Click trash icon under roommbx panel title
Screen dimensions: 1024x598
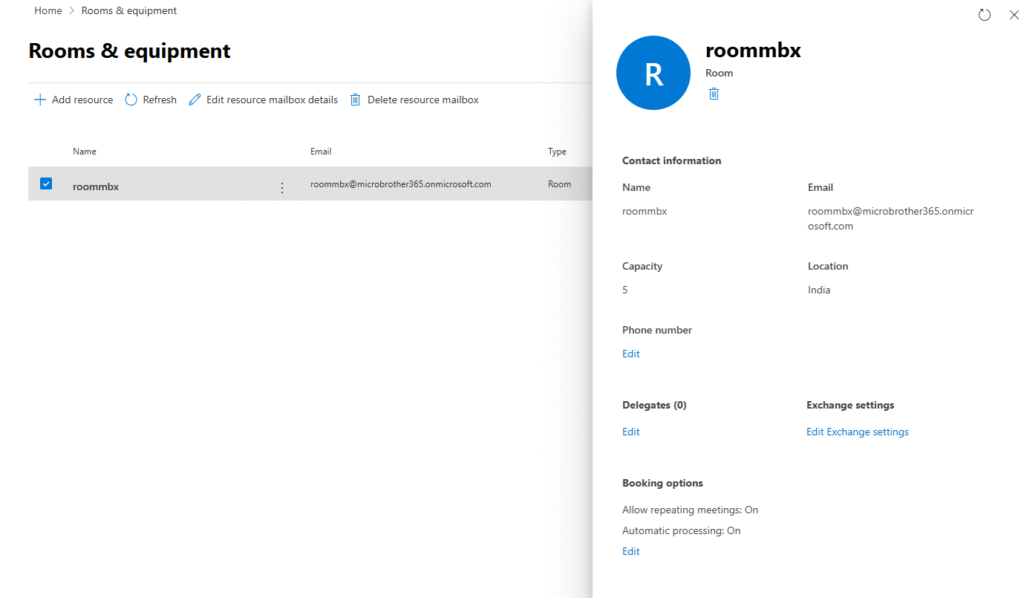(x=714, y=94)
